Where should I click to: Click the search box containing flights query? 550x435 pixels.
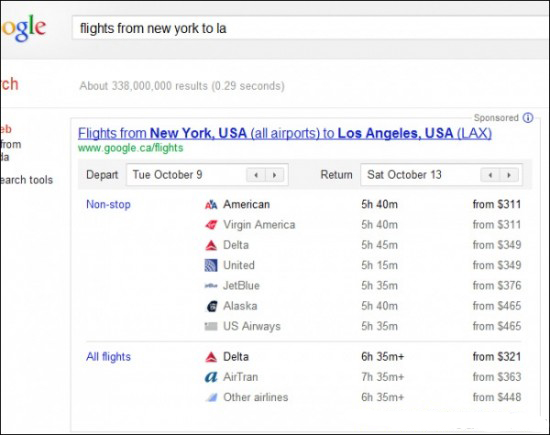click(x=310, y=28)
